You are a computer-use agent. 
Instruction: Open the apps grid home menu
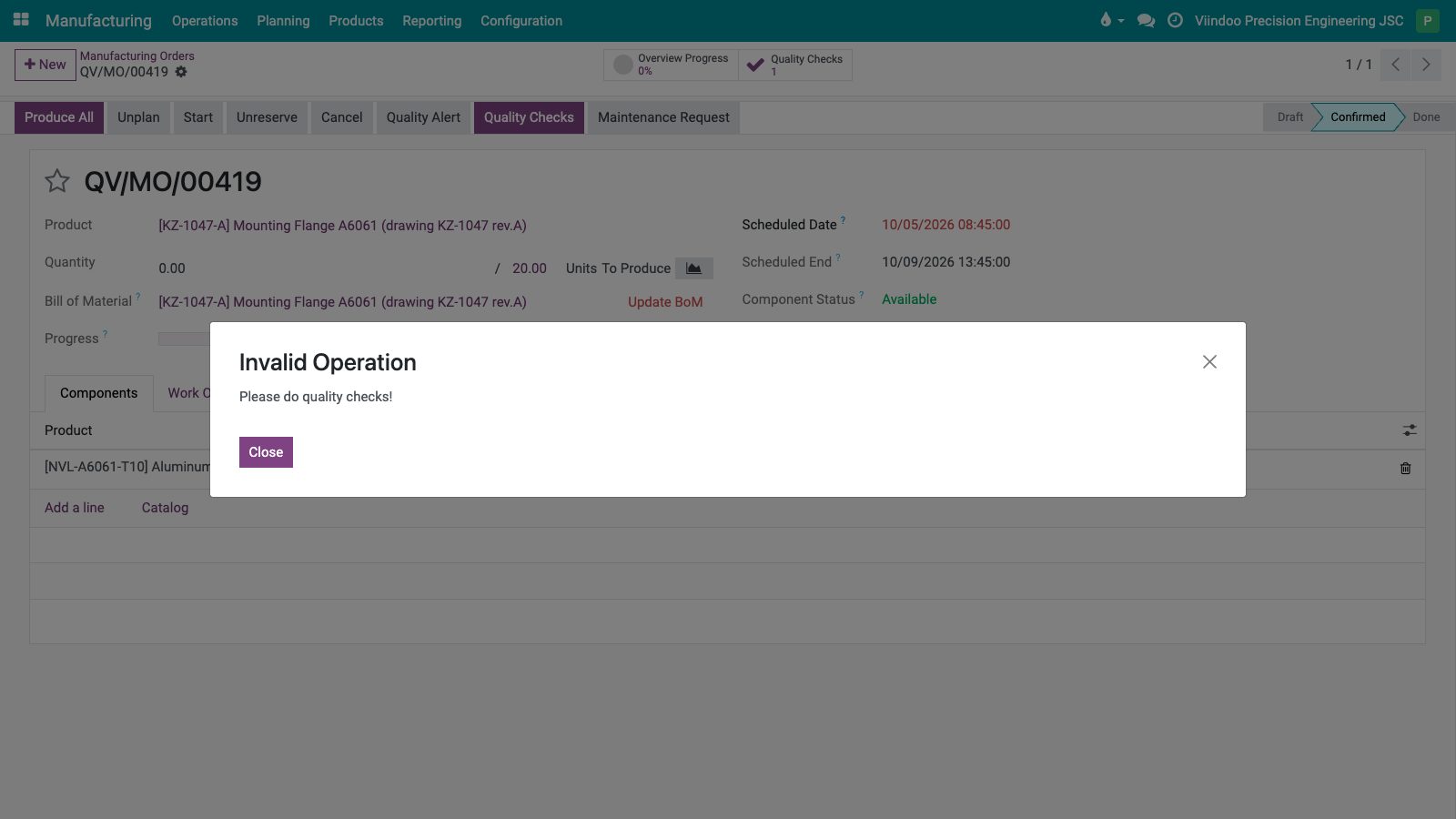pyautogui.click(x=21, y=20)
